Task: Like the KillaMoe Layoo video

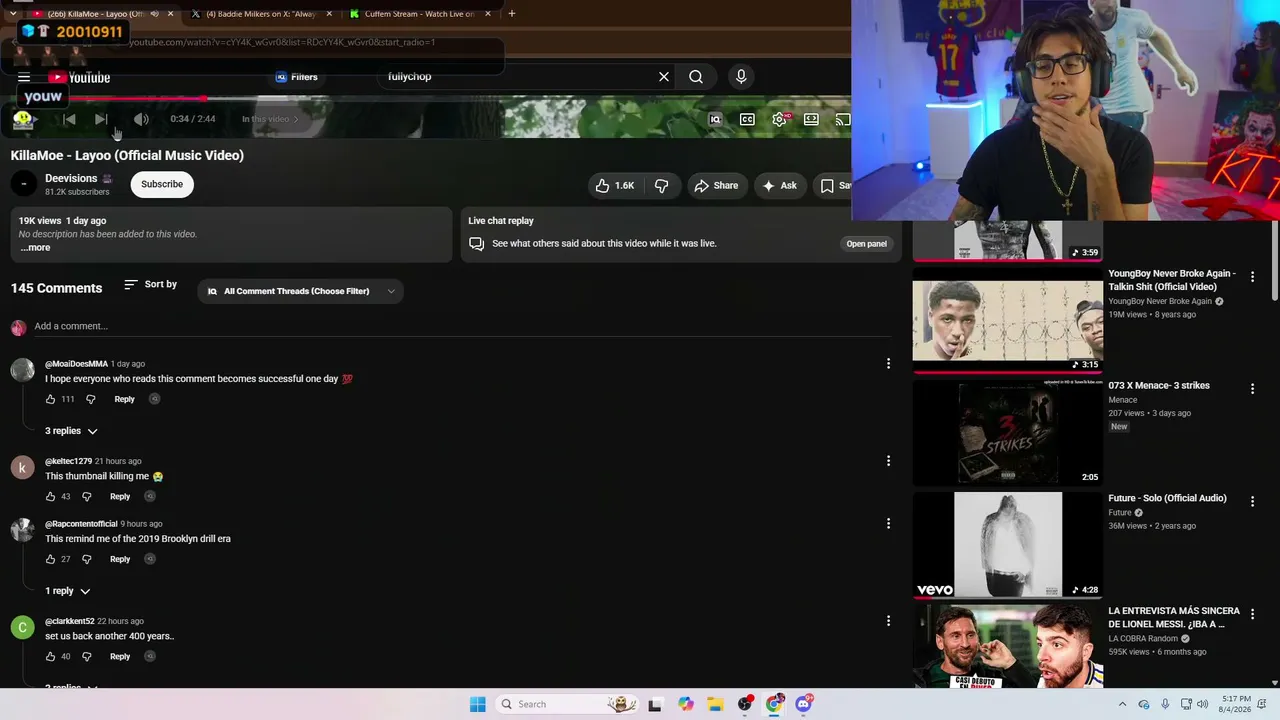Action: point(615,185)
